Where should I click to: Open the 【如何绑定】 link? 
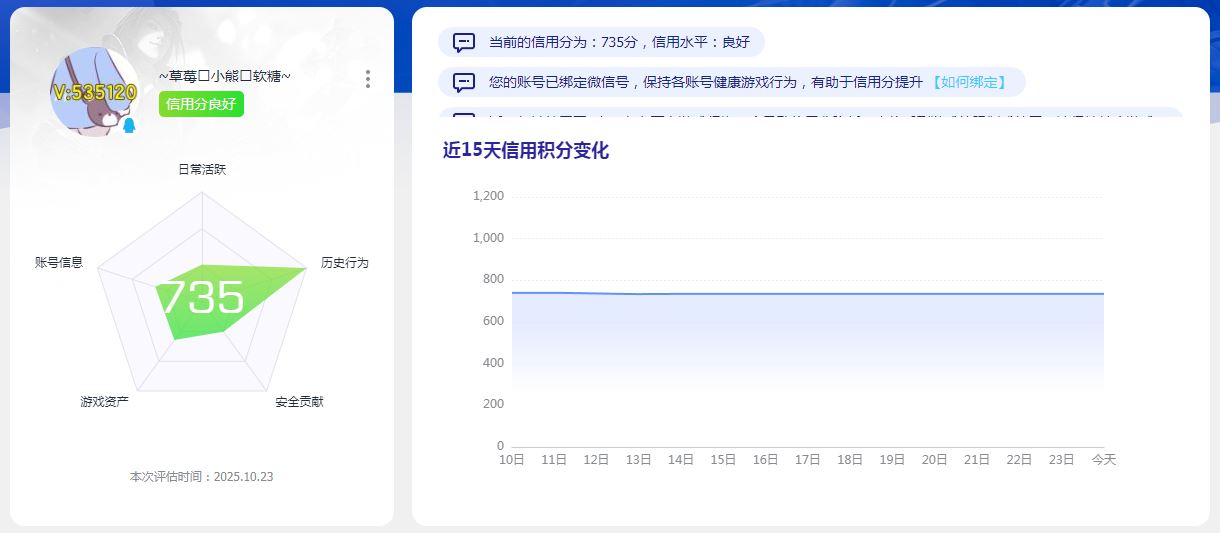(x=968, y=82)
